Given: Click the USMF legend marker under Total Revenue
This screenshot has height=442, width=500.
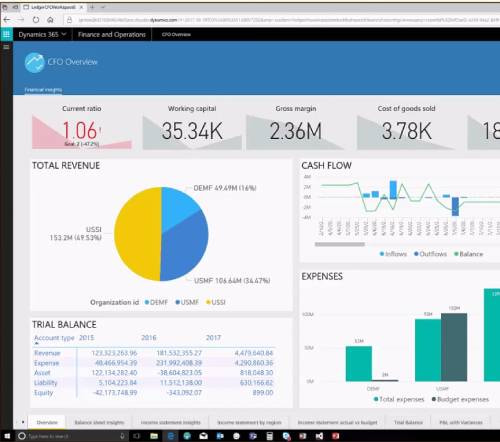Looking at the screenshot, I should click(178, 302).
